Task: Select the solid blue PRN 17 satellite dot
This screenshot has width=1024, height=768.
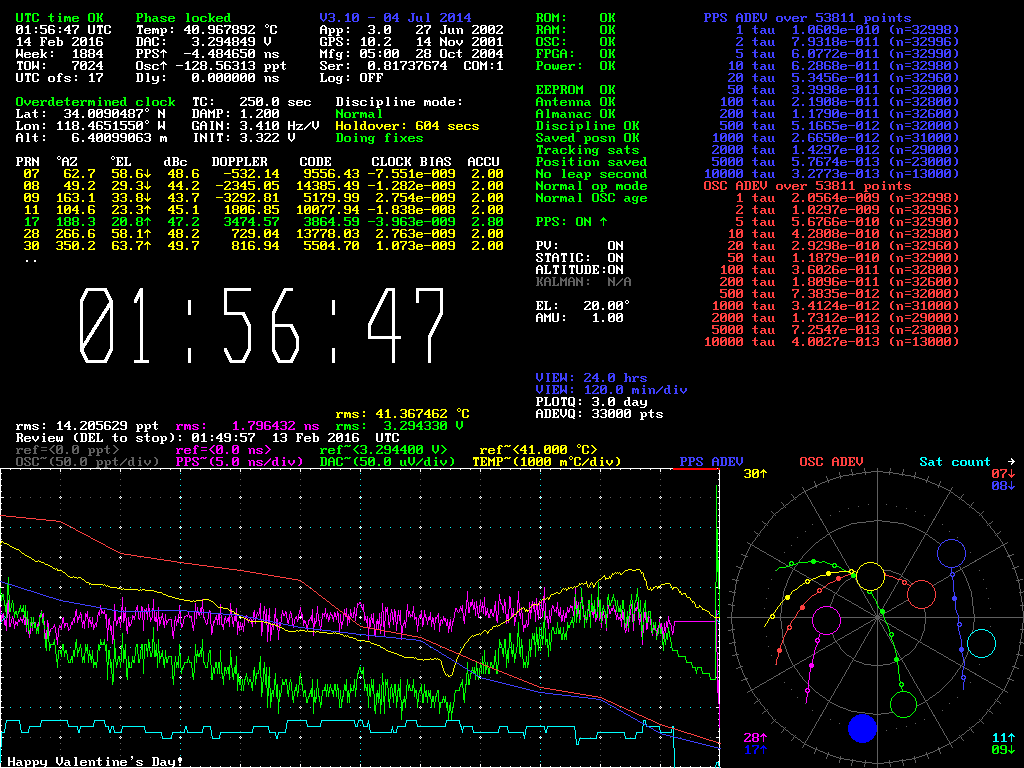Action: pos(861,728)
